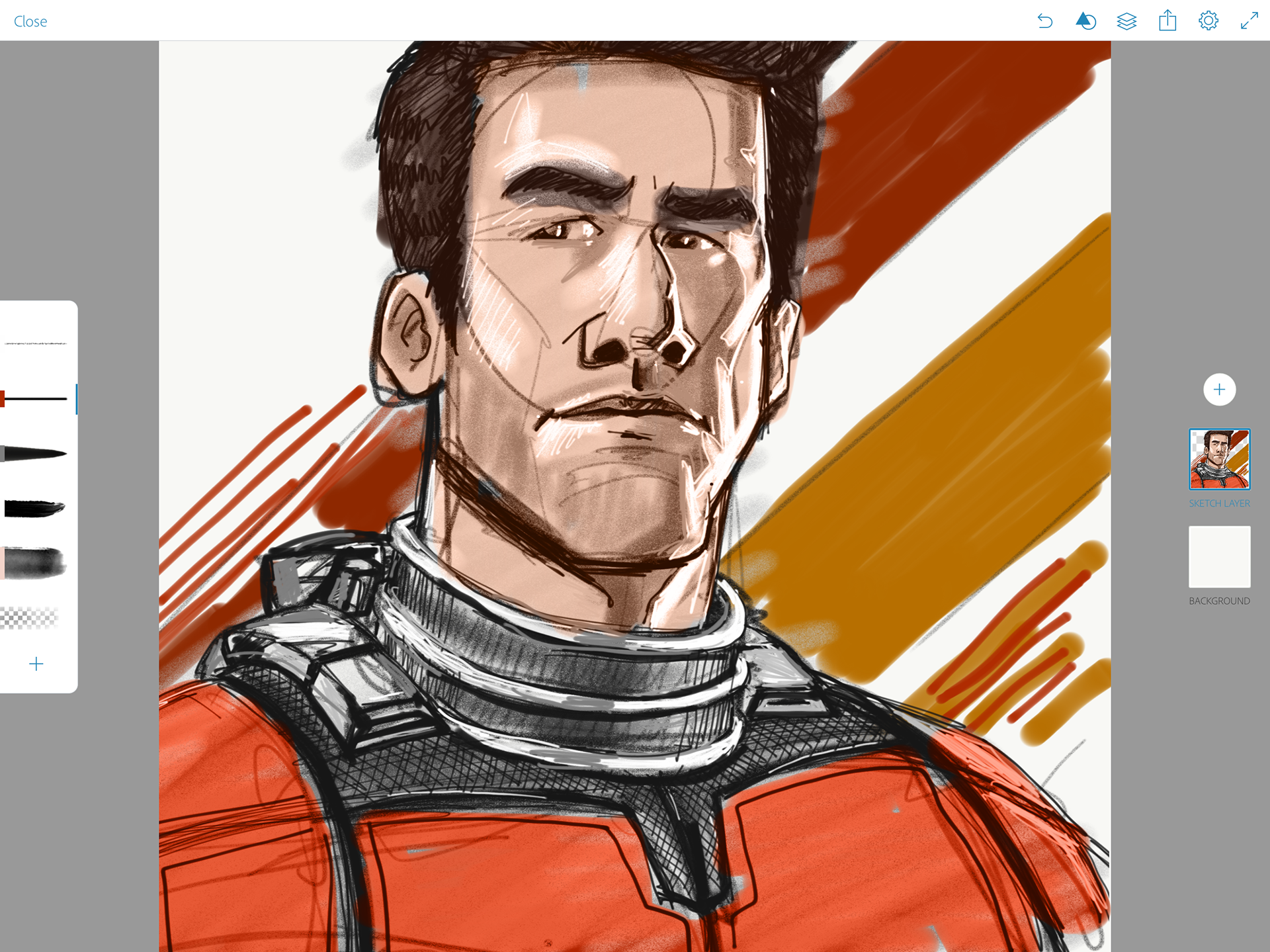The height and width of the screenshot is (952, 1270).
Task: Select the soft watercolor brush
Action: click(36, 563)
